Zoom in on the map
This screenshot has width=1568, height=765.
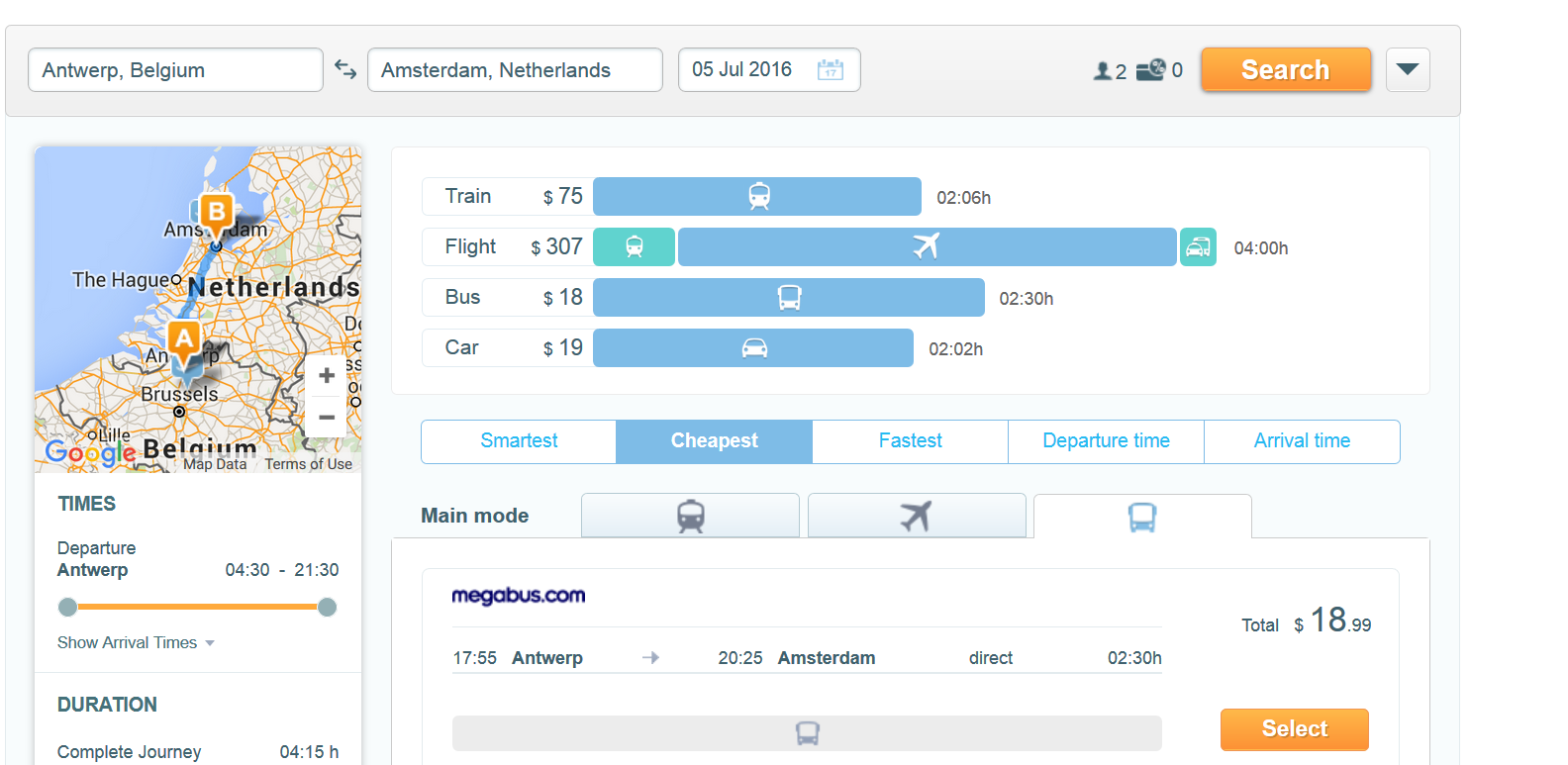pyautogui.click(x=327, y=376)
